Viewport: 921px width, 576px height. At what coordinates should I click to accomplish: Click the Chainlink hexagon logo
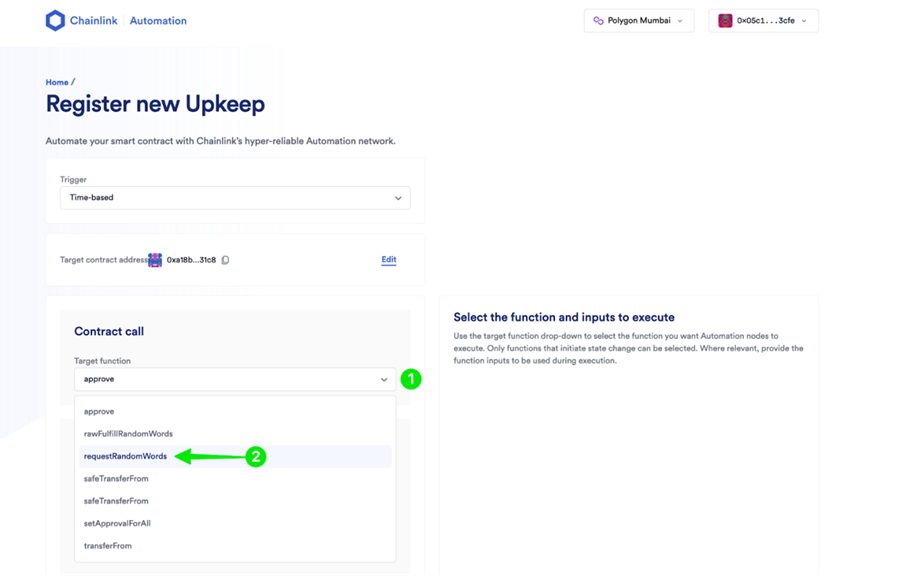coord(55,21)
